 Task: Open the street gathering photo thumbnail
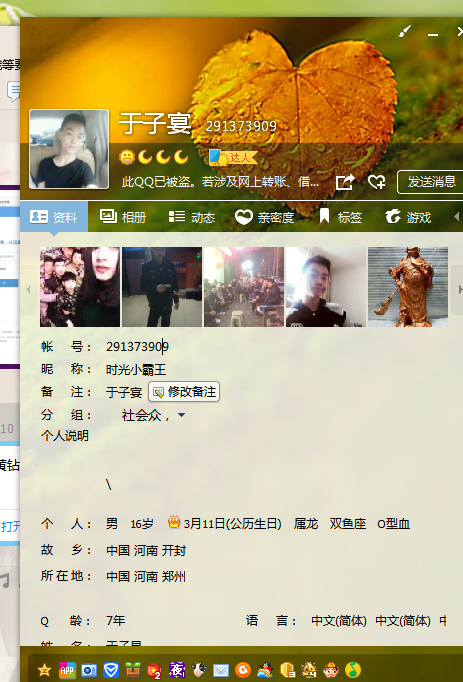[x=244, y=287]
